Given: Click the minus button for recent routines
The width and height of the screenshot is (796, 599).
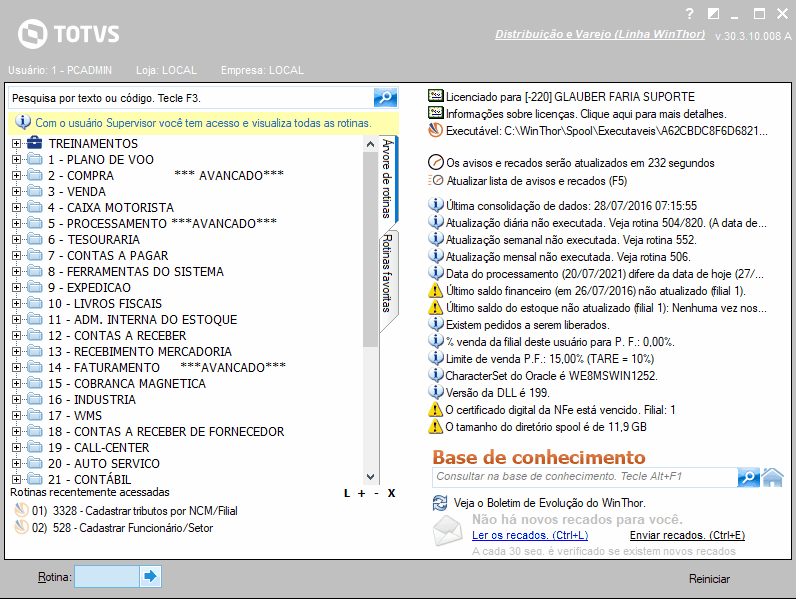Looking at the screenshot, I should pyautogui.click(x=376, y=493).
